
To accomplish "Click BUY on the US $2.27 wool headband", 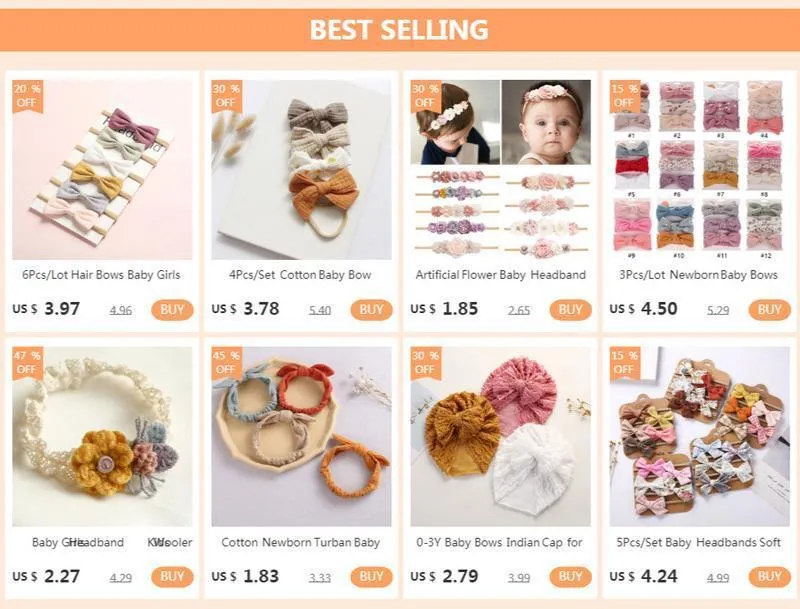I will pyautogui.click(x=172, y=576).
